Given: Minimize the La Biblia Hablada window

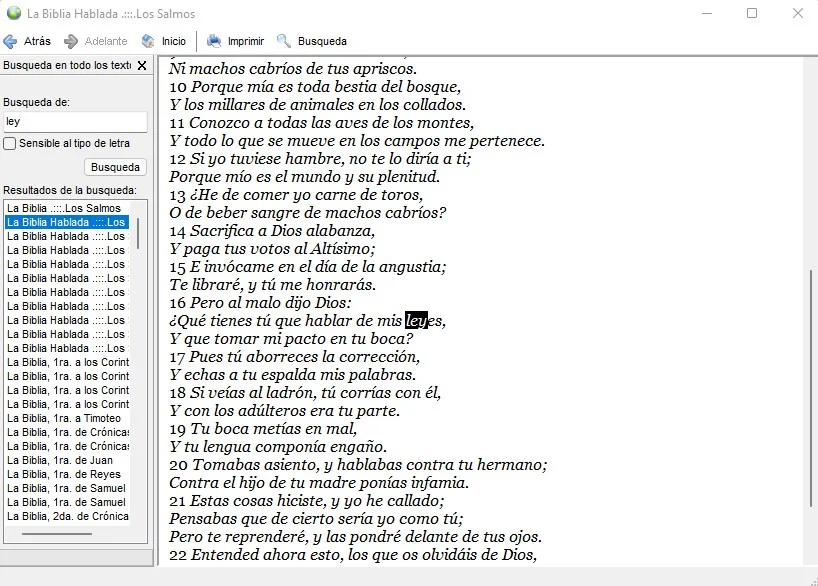Looking at the screenshot, I should (707, 14).
